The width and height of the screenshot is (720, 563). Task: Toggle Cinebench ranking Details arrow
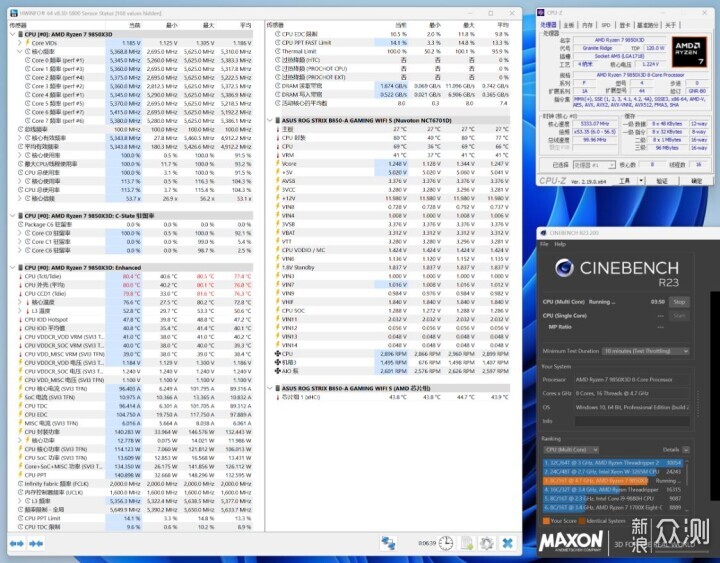(x=686, y=450)
